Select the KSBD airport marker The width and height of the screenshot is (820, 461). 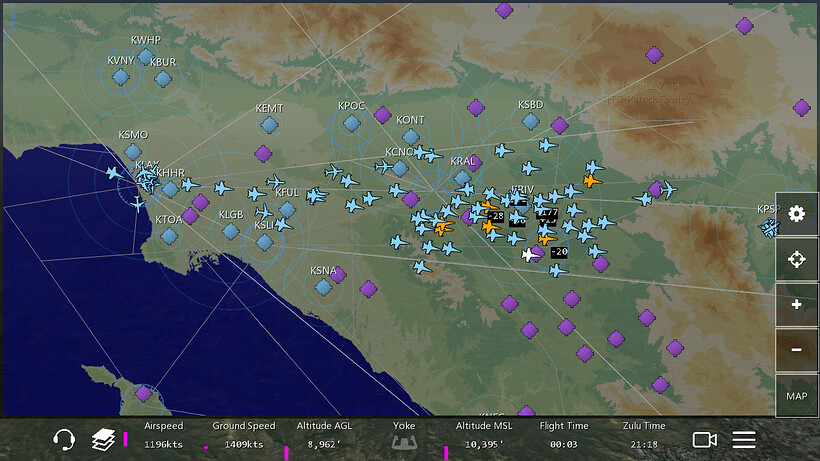(530, 121)
